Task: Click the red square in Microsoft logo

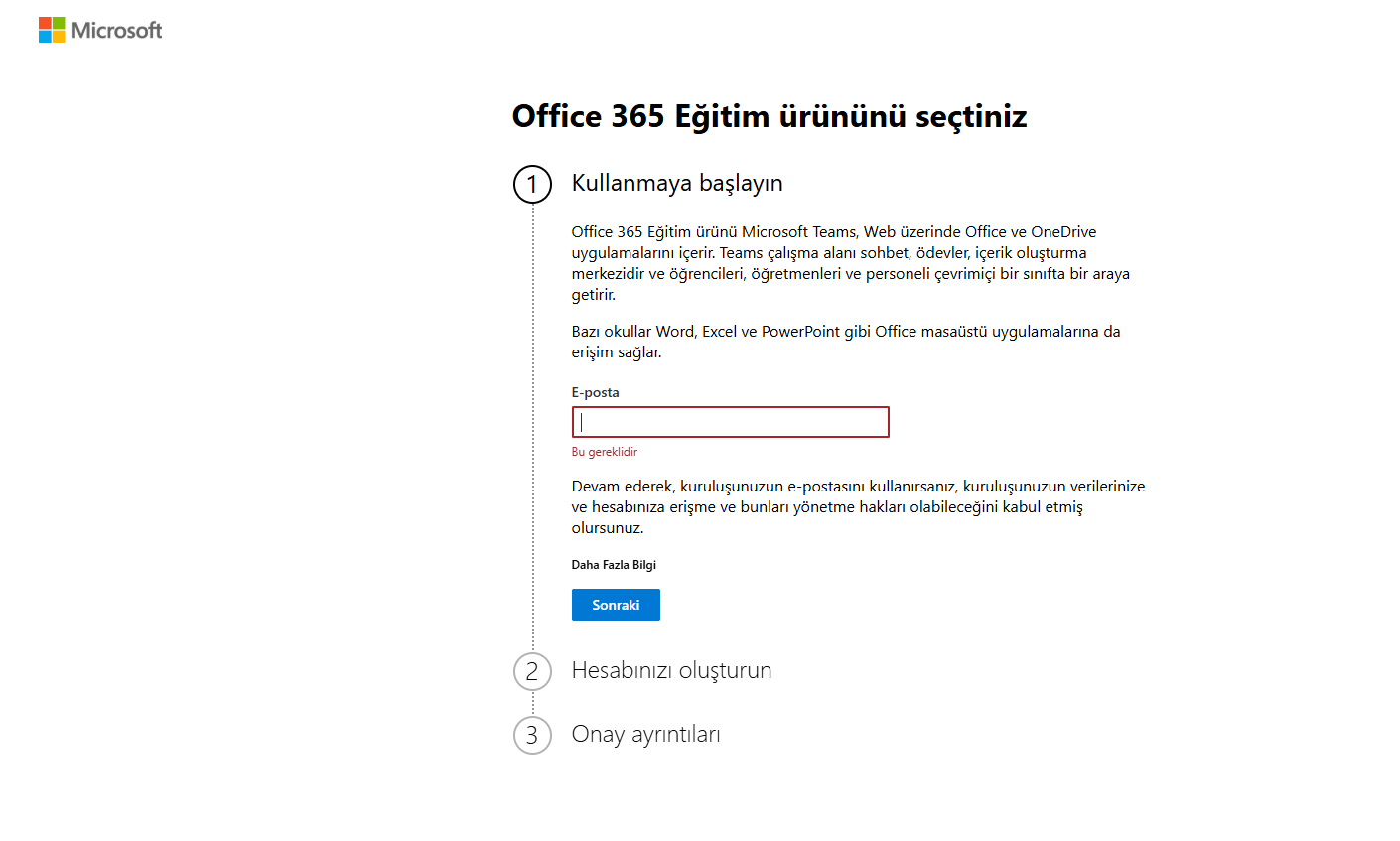Action: pyautogui.click(x=45, y=23)
